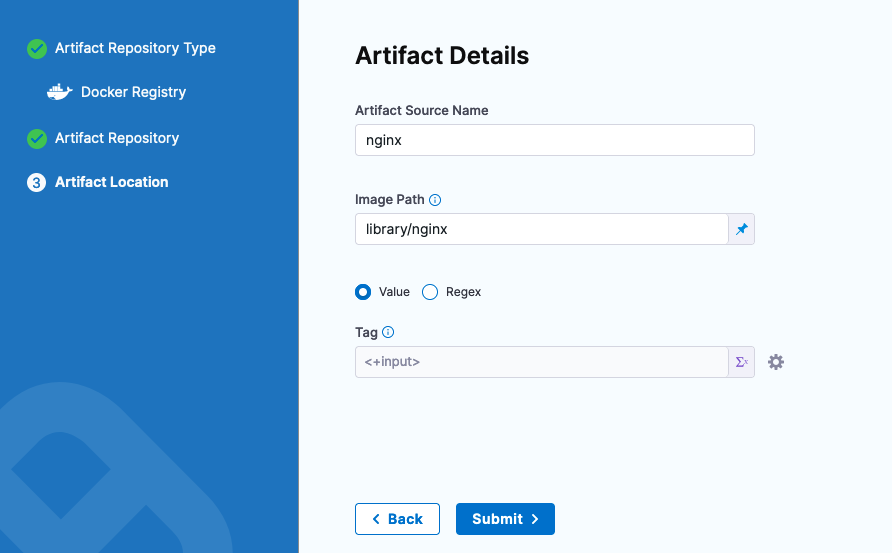Image resolution: width=892 pixels, height=553 pixels.
Task: Focus the Artifact Source Name field
Action: [x=554, y=141]
